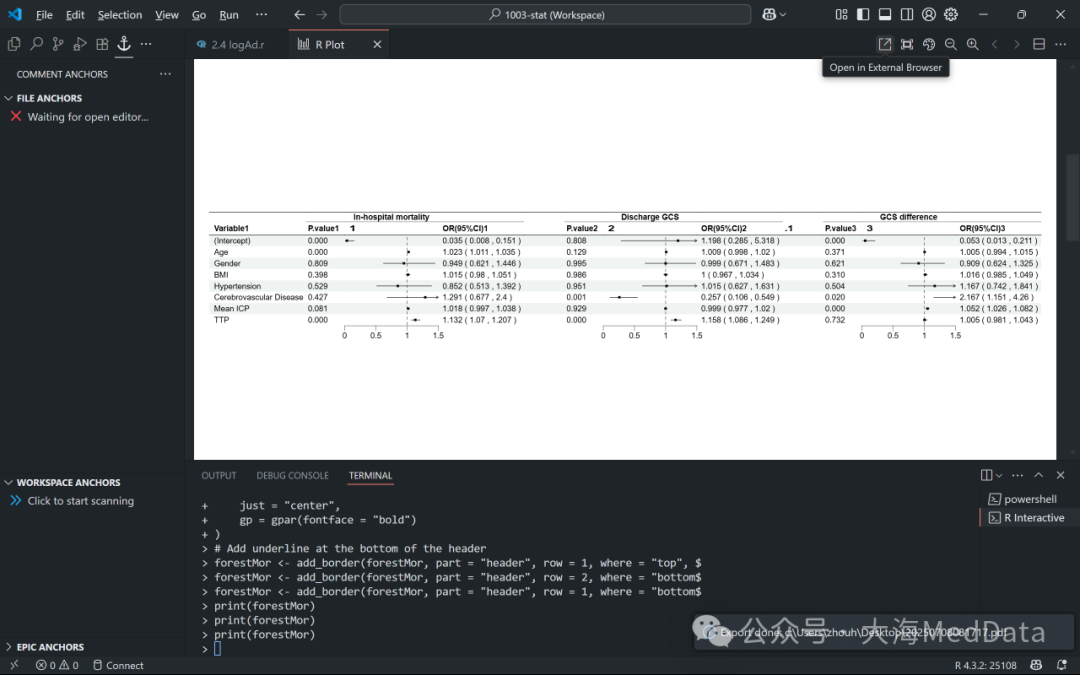Image resolution: width=1080 pixels, height=675 pixels.
Task: Click remote window icon in status bar
Action: coord(14,665)
